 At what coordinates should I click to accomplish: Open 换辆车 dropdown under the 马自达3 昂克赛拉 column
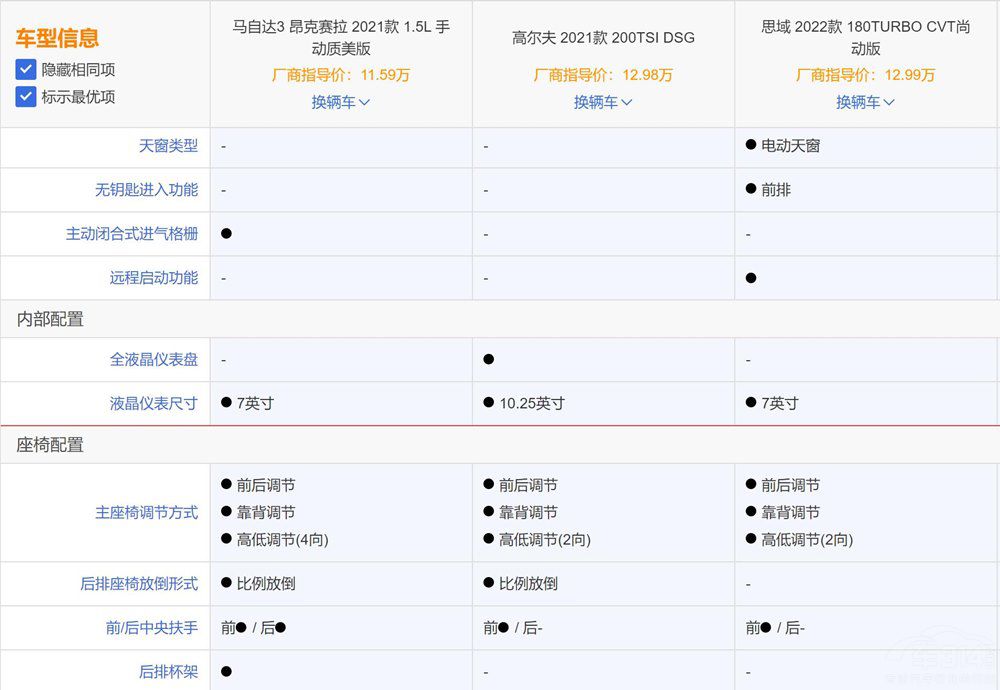click(340, 102)
